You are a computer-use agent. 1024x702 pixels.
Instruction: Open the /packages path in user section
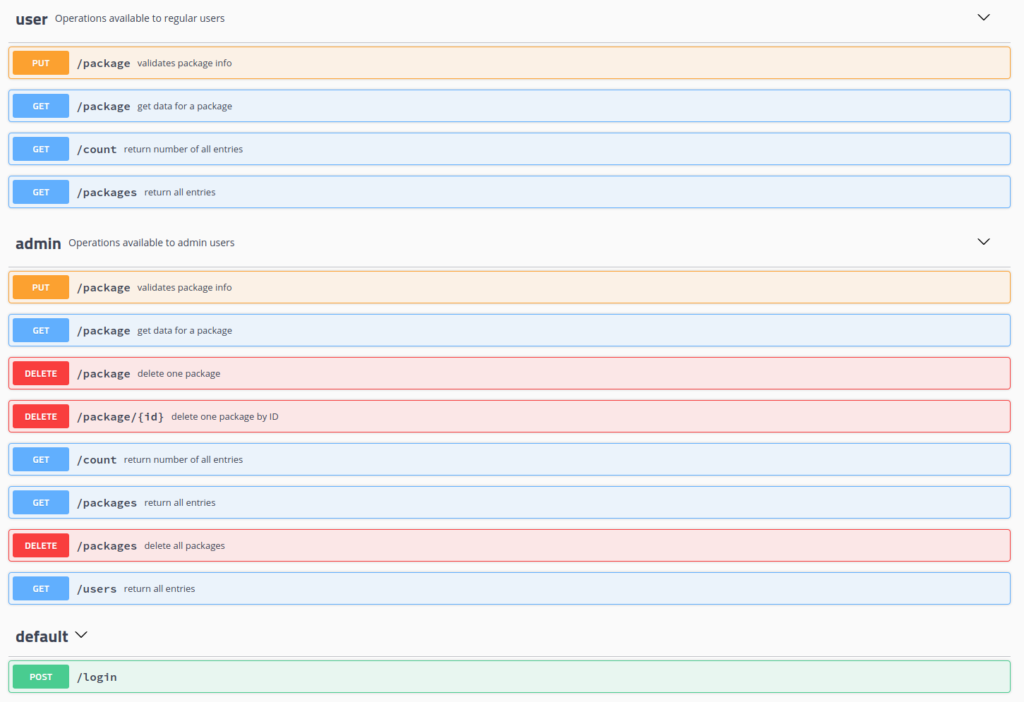(x=106, y=193)
